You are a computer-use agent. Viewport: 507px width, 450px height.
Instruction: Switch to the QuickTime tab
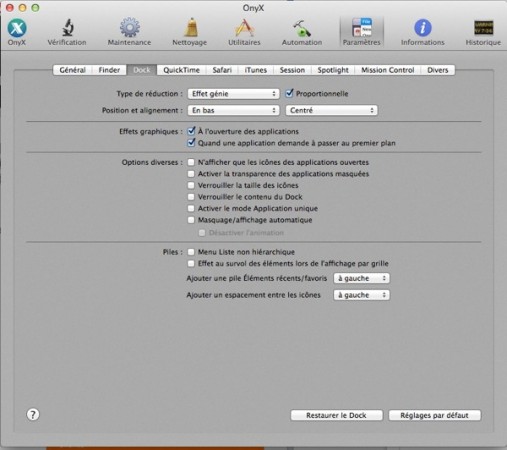click(x=181, y=70)
